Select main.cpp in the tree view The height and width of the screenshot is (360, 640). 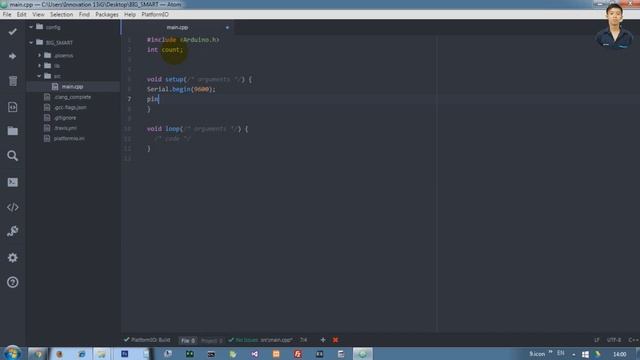tap(72, 87)
